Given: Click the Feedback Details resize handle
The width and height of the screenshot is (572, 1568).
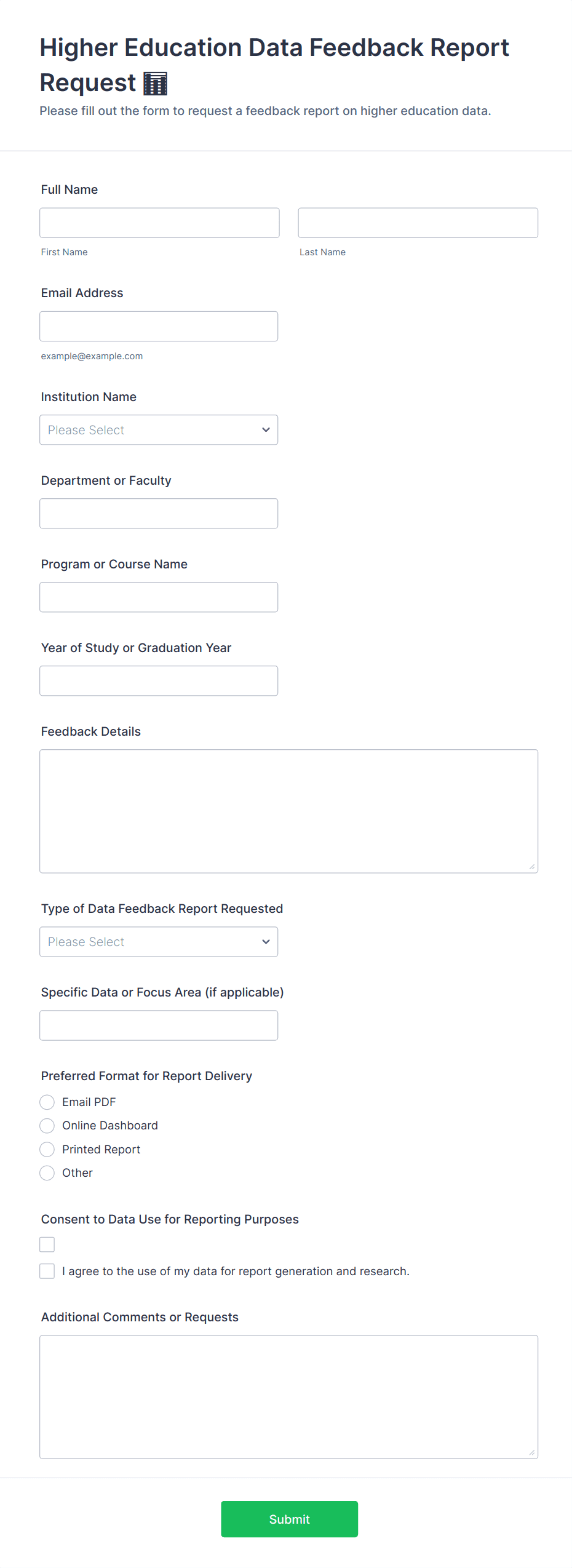Looking at the screenshot, I should [x=532, y=867].
